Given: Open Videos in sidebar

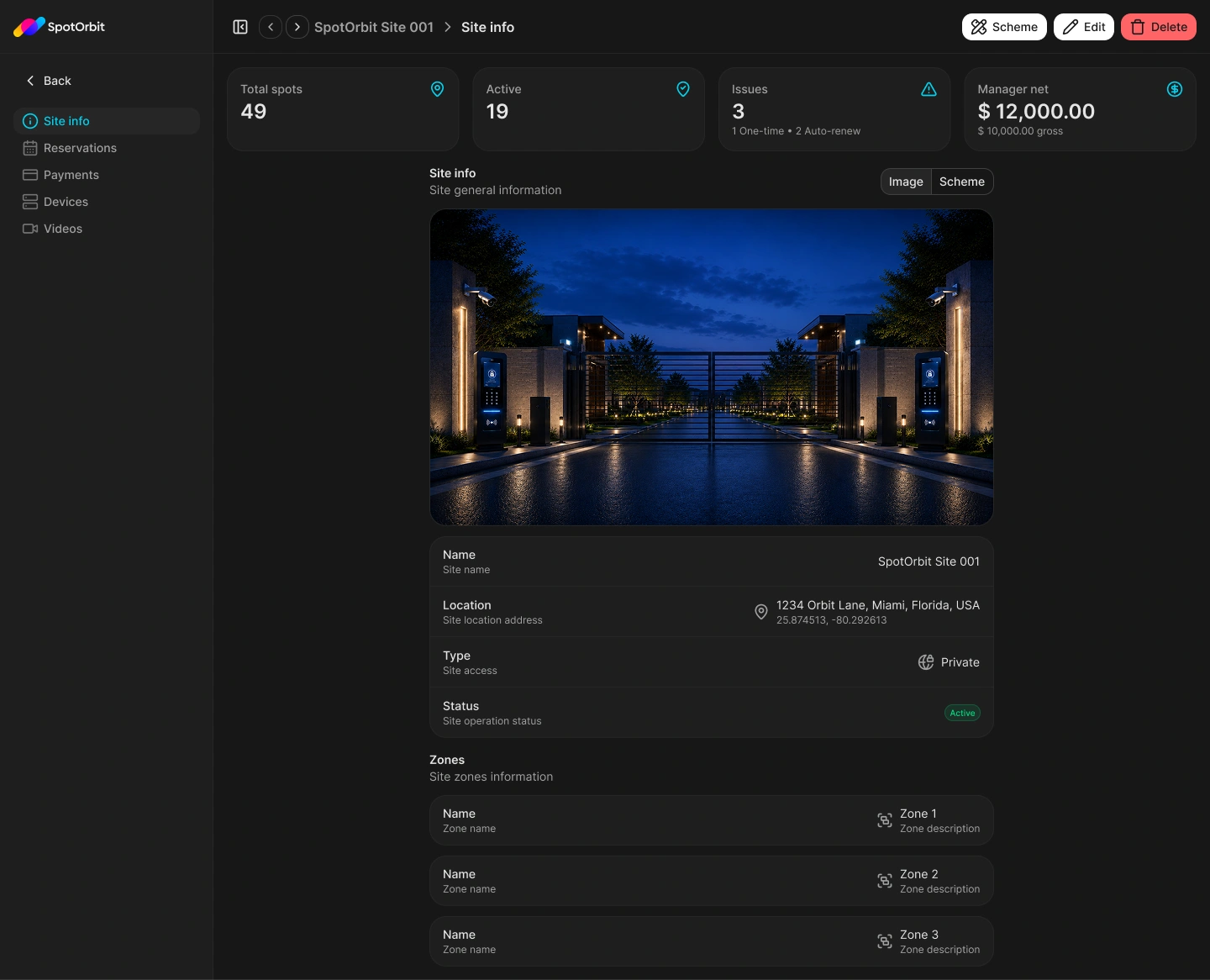Looking at the screenshot, I should click(107, 229).
